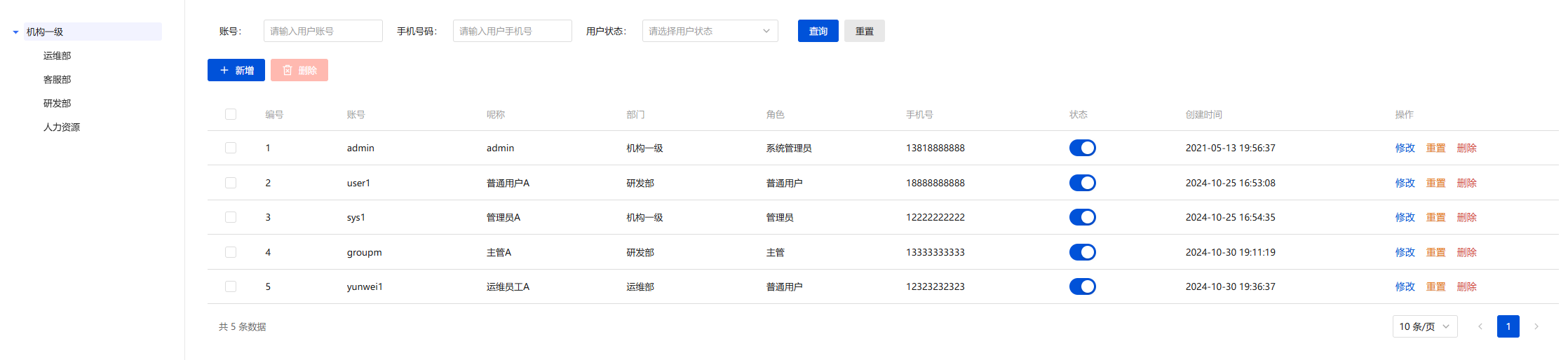Click 修改 for the groupm user
This screenshot has height=360, width=1568.
point(1405,252)
